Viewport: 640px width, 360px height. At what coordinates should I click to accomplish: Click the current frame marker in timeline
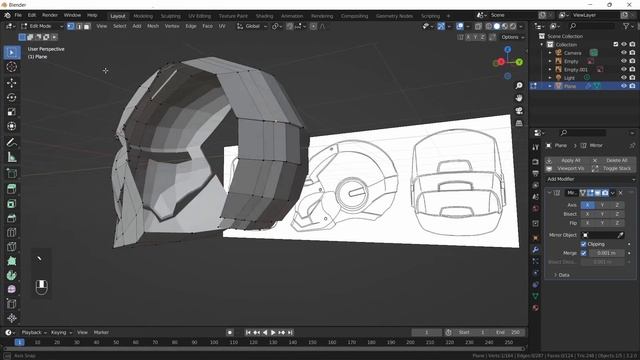tap(19, 342)
